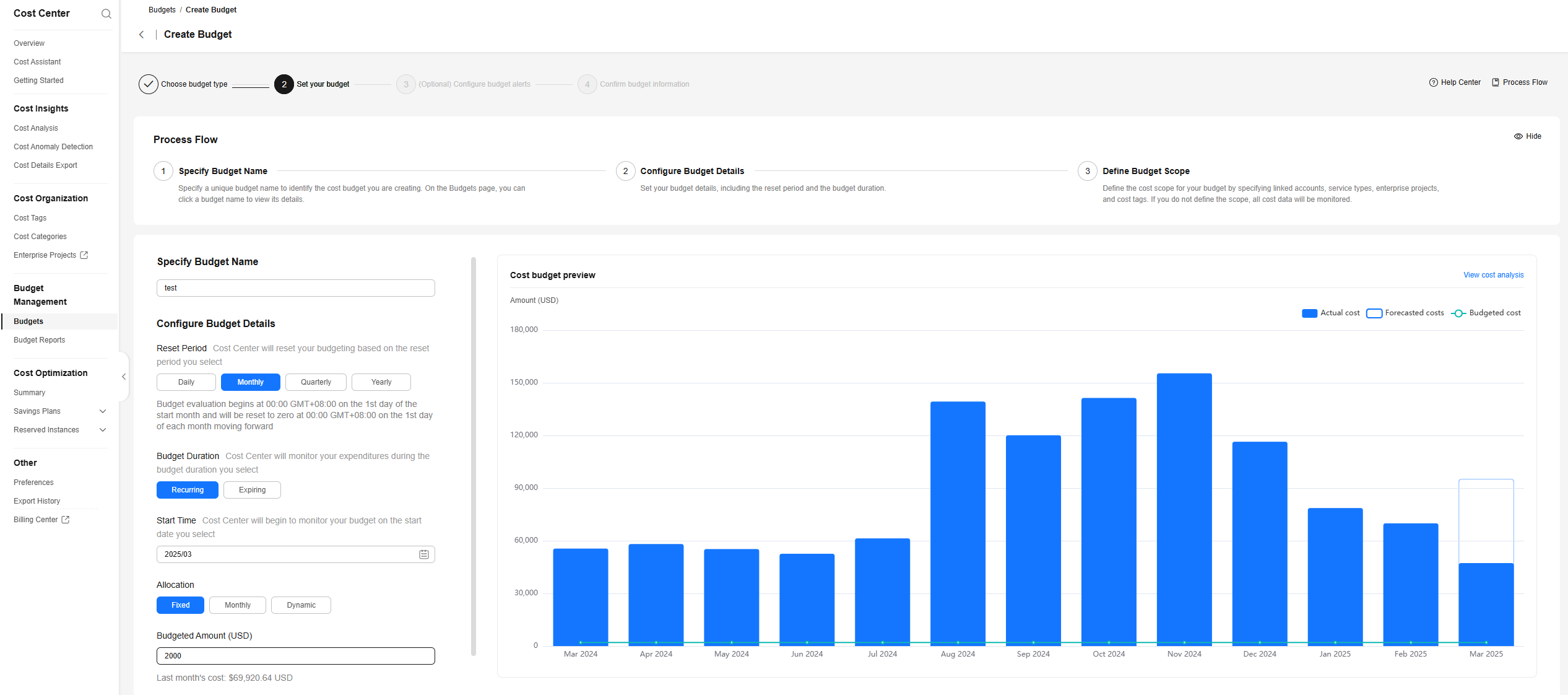Click the Dec 2024 bar in chart
Viewport: 1568px width, 695px height.
point(1260,543)
